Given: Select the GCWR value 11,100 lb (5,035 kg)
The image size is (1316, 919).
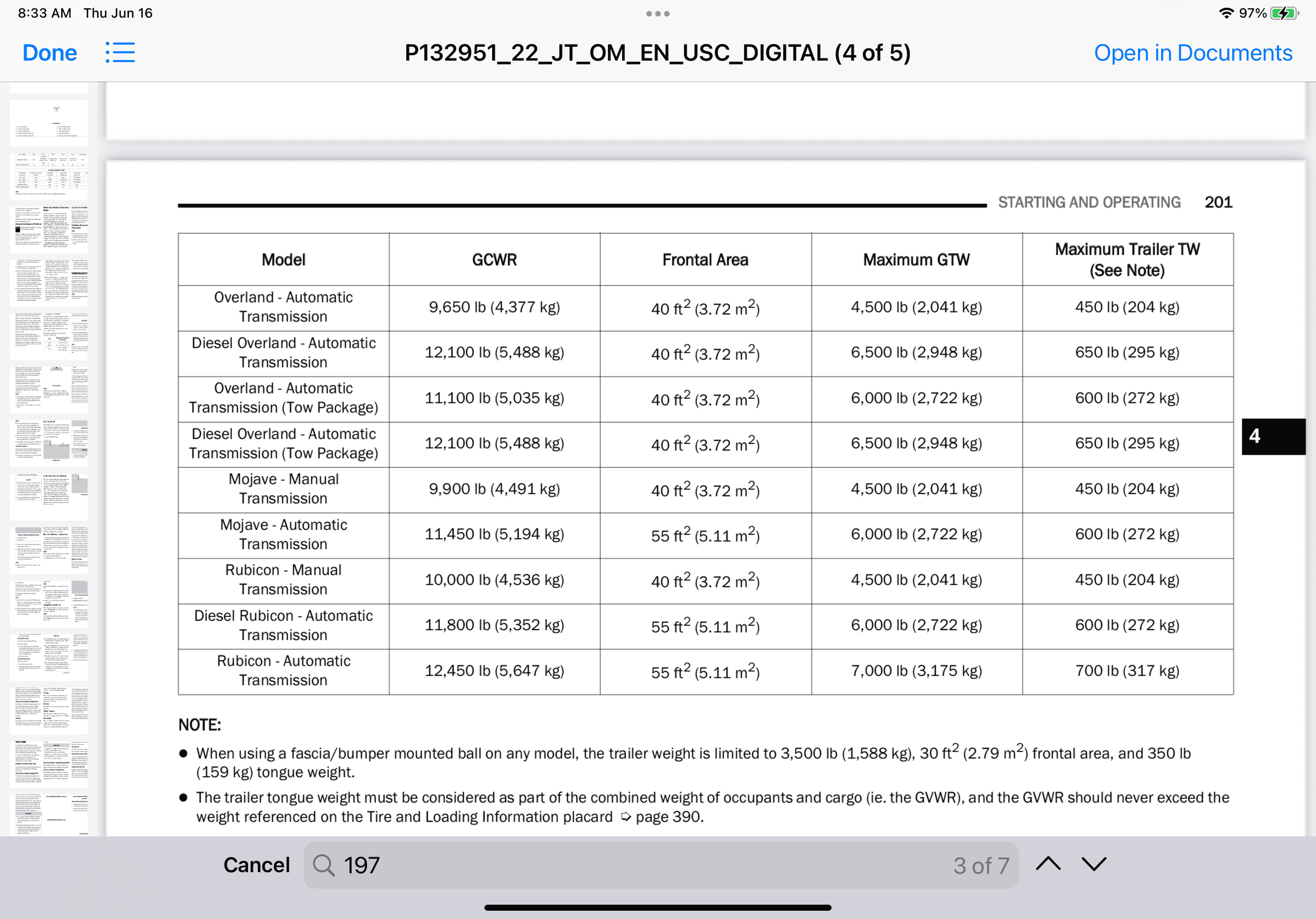Looking at the screenshot, I should [x=495, y=398].
